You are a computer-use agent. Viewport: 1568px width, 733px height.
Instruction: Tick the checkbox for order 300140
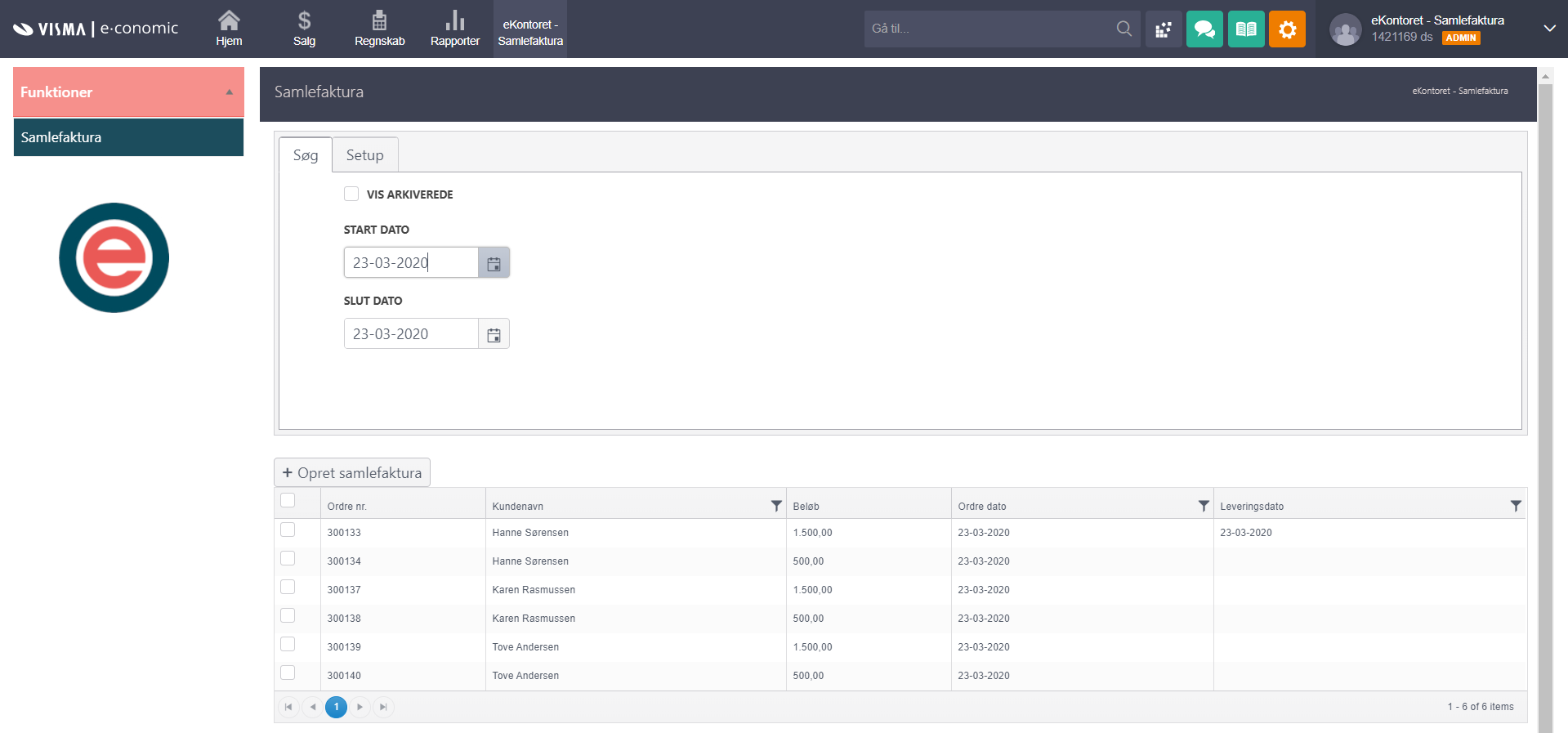pos(288,673)
